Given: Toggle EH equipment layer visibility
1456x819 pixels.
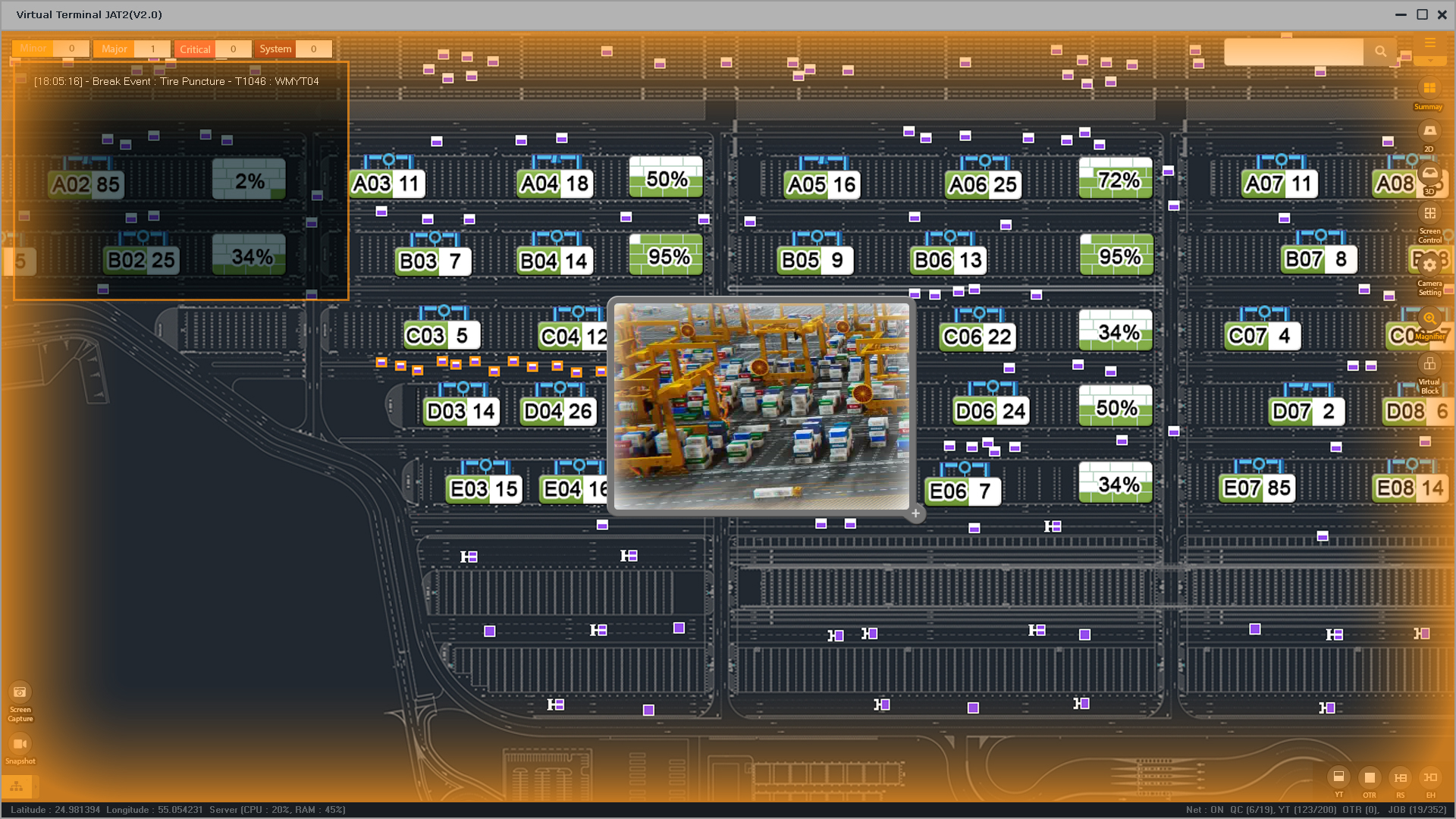Looking at the screenshot, I should click(1430, 777).
